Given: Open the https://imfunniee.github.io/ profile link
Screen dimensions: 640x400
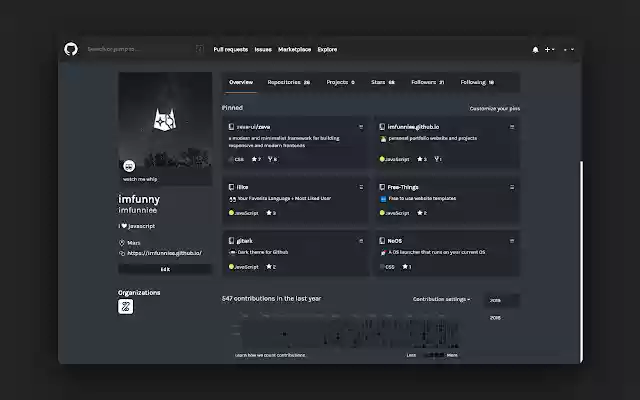Looking at the screenshot, I should pyautogui.click(x=164, y=253).
